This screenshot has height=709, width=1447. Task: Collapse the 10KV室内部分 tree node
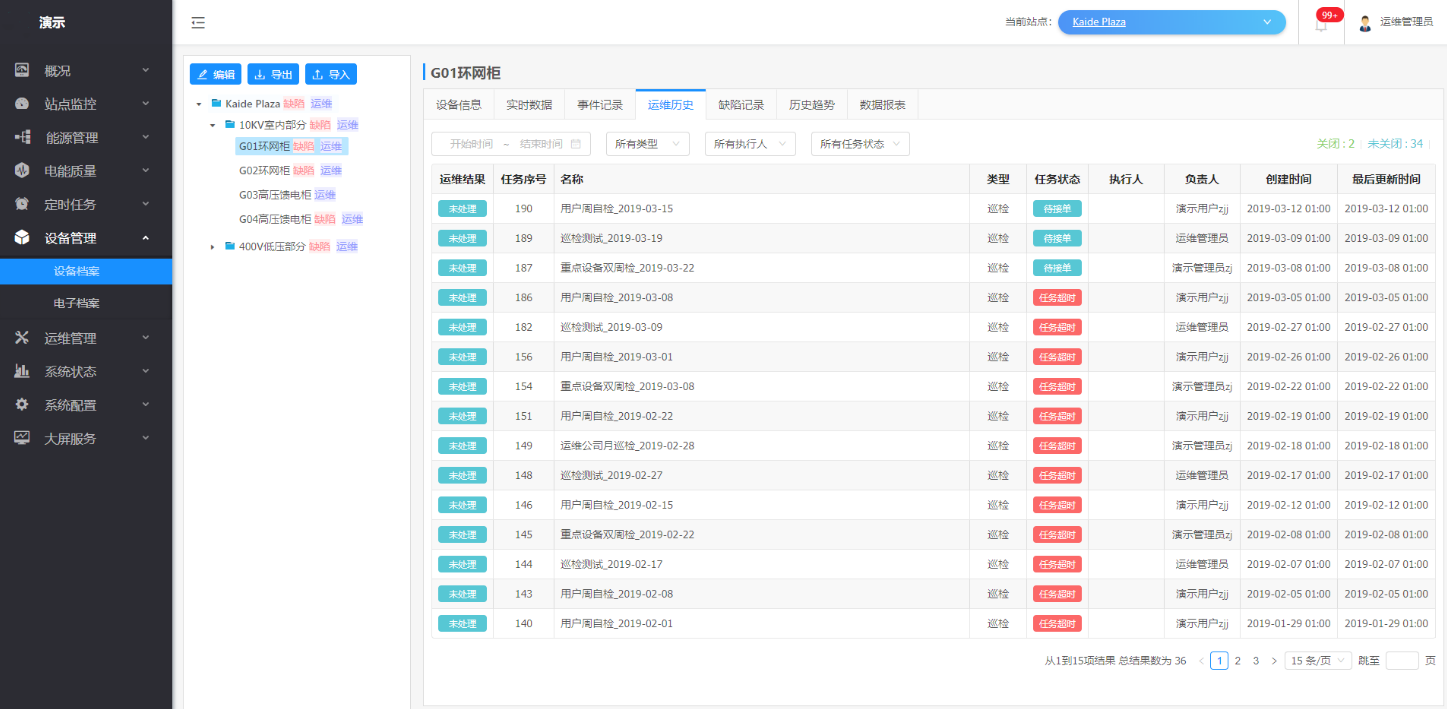(x=212, y=125)
